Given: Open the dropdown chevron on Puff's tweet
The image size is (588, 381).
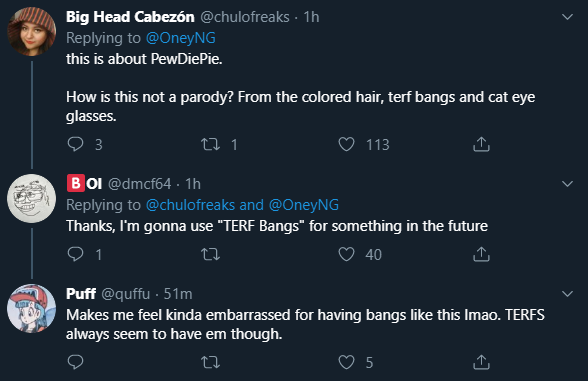Looking at the screenshot, I should (567, 294).
